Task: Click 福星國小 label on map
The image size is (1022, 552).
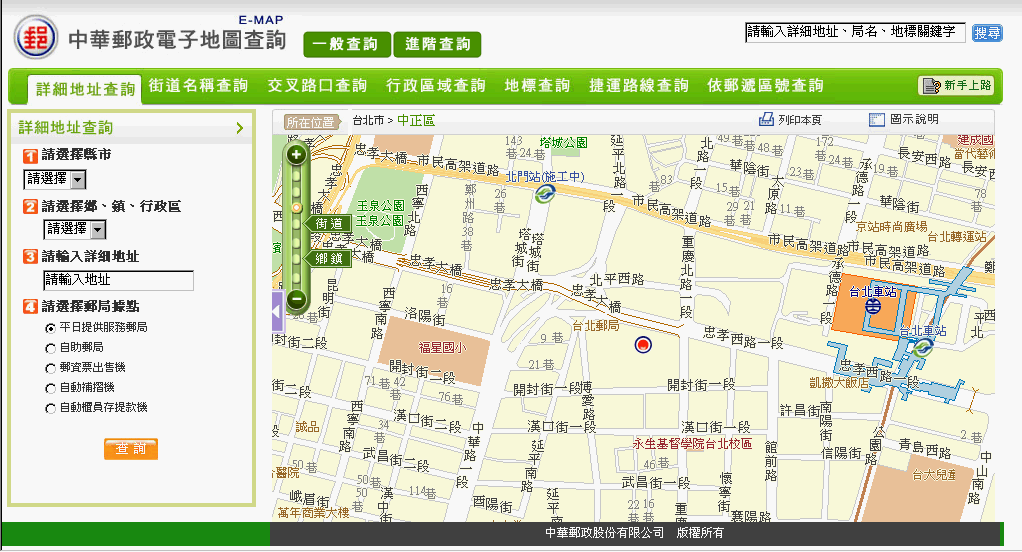Action: 443,347
